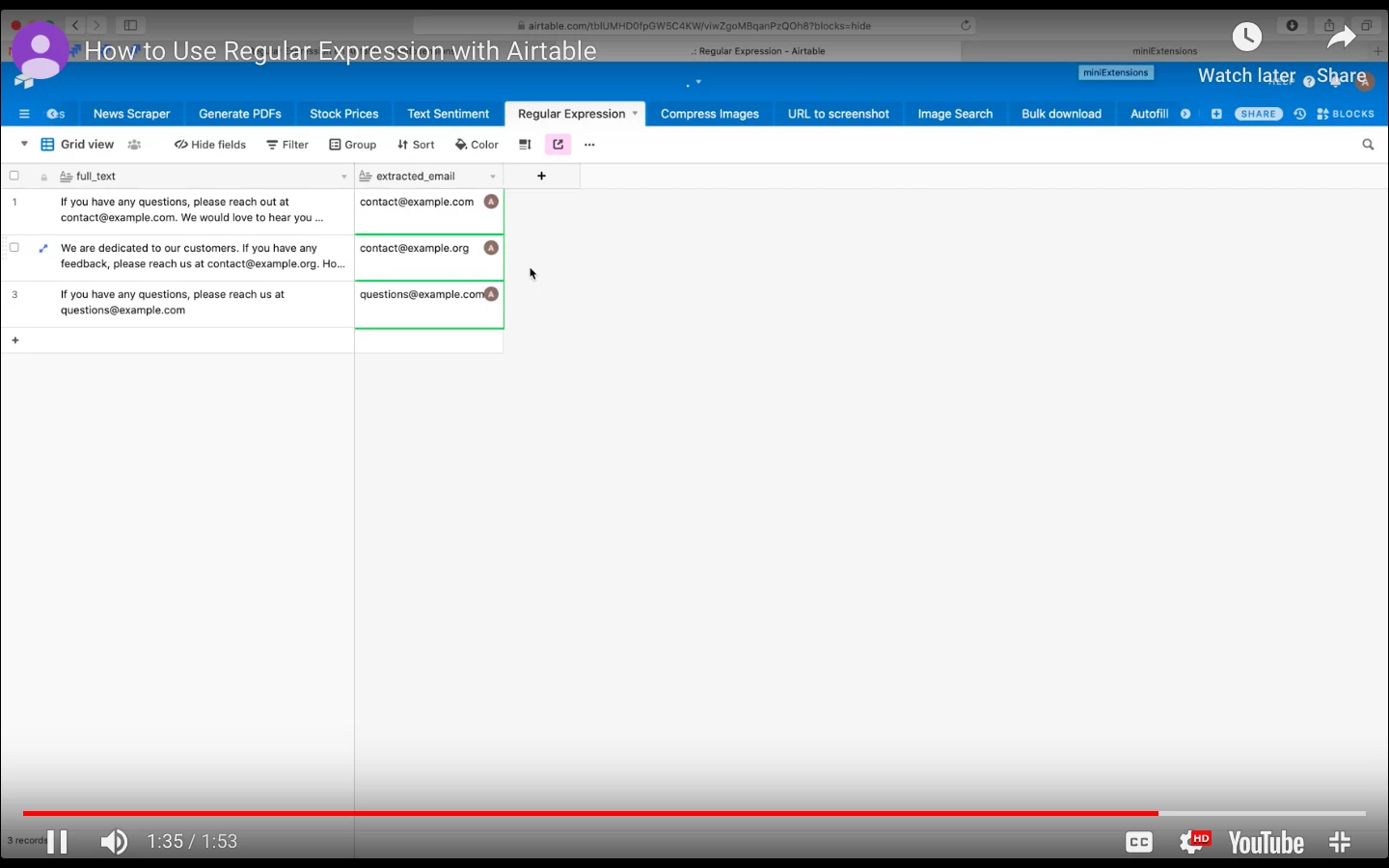Add a new field with plus header
The width and height of the screenshot is (1389, 868).
[x=542, y=176]
